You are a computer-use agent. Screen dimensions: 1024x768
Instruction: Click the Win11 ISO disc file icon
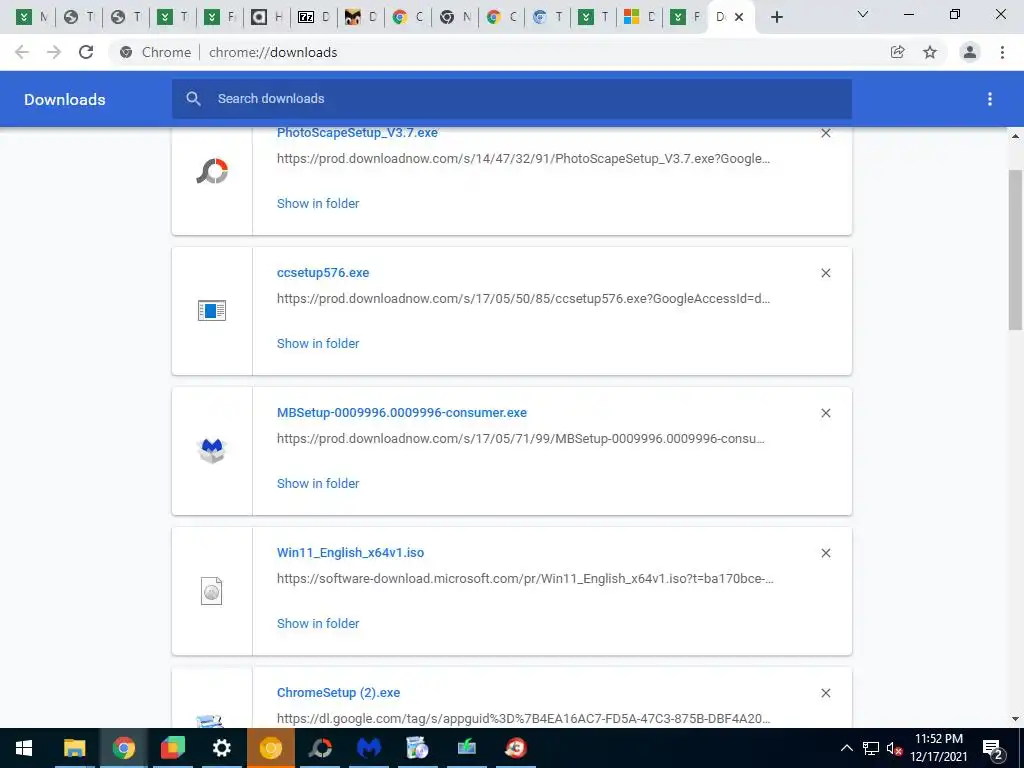coord(212,591)
